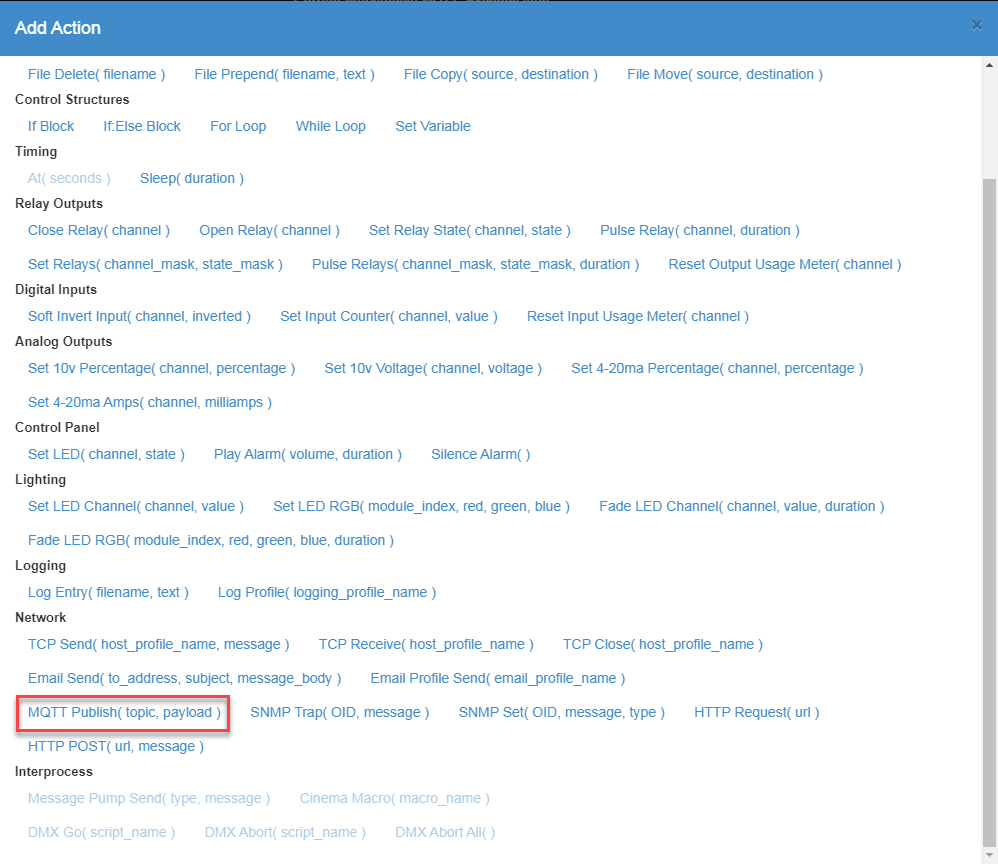The width and height of the screenshot is (998, 866).
Task: Insert a While Loop
Action: click(x=330, y=126)
